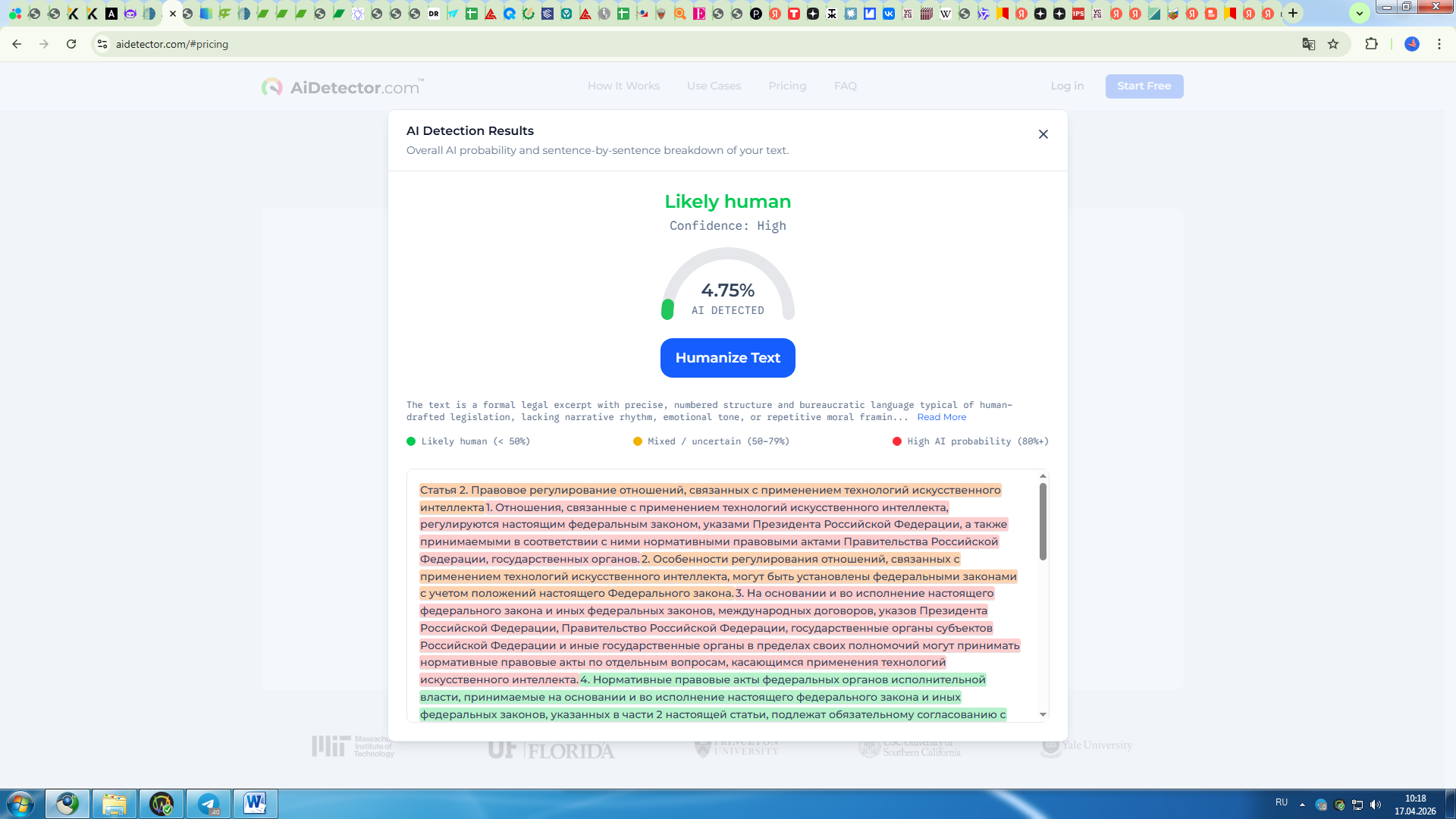Open Microsoft Word from the taskbar
Screen dimensions: 1456x819
pyautogui.click(x=256, y=804)
